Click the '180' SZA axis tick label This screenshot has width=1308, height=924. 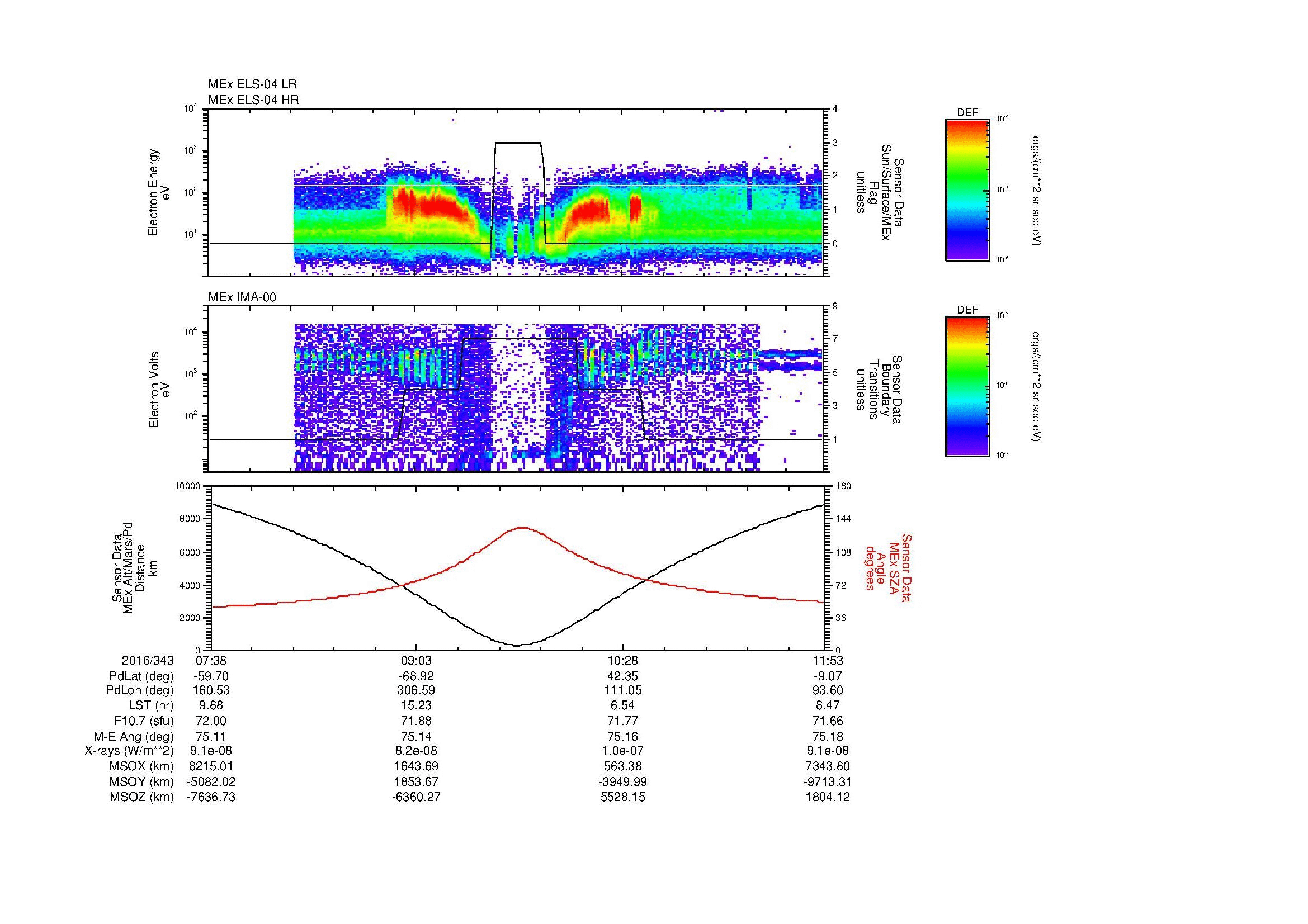[x=843, y=486]
